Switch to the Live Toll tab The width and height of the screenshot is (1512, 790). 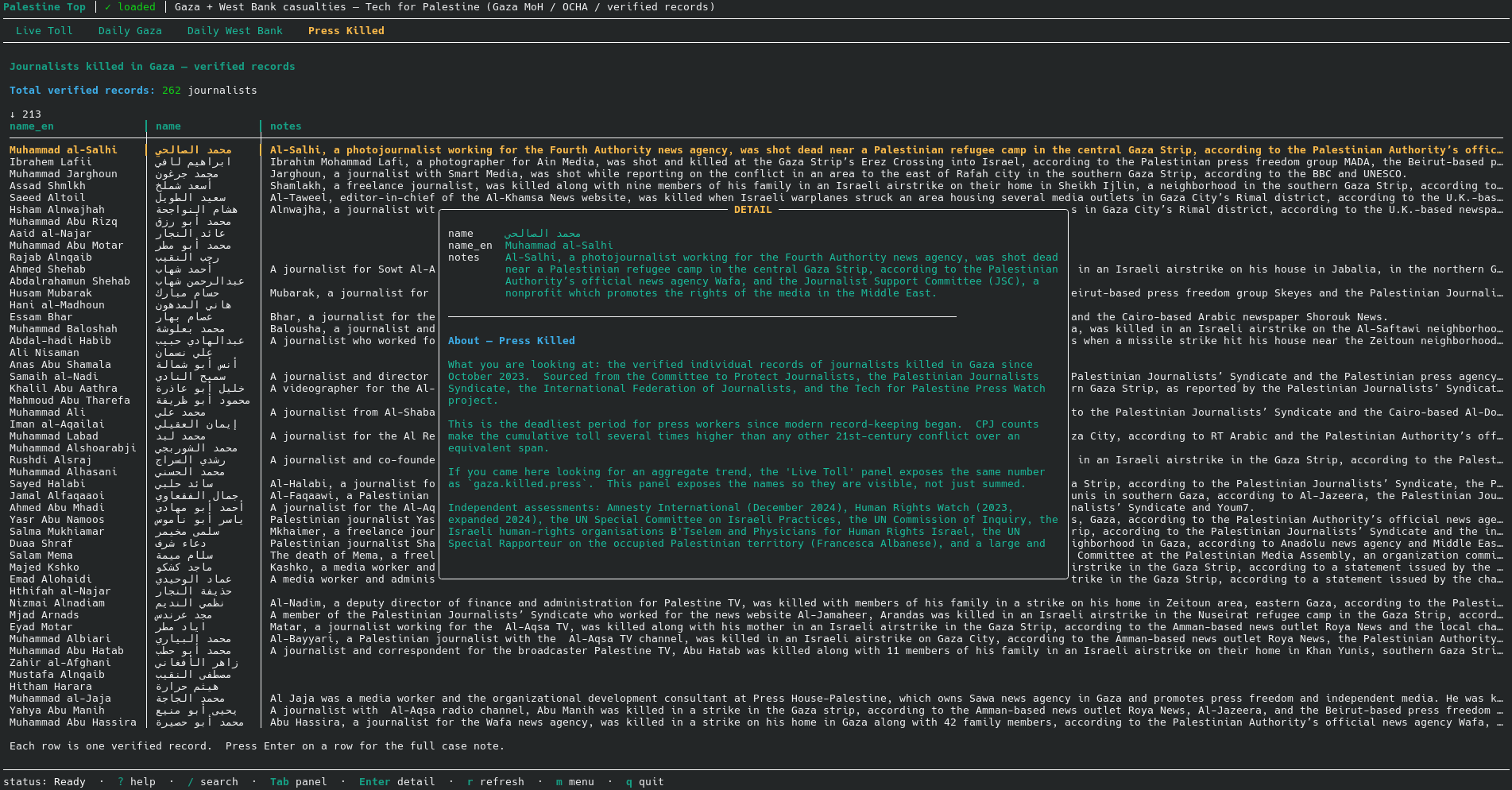[44, 31]
